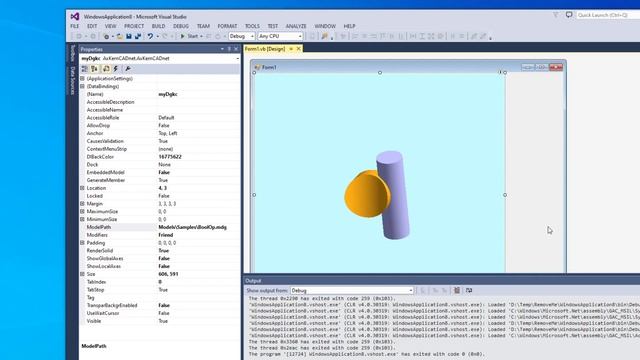Select the ShowLocalAxes property row
The width and height of the screenshot is (640, 360).
(160, 266)
